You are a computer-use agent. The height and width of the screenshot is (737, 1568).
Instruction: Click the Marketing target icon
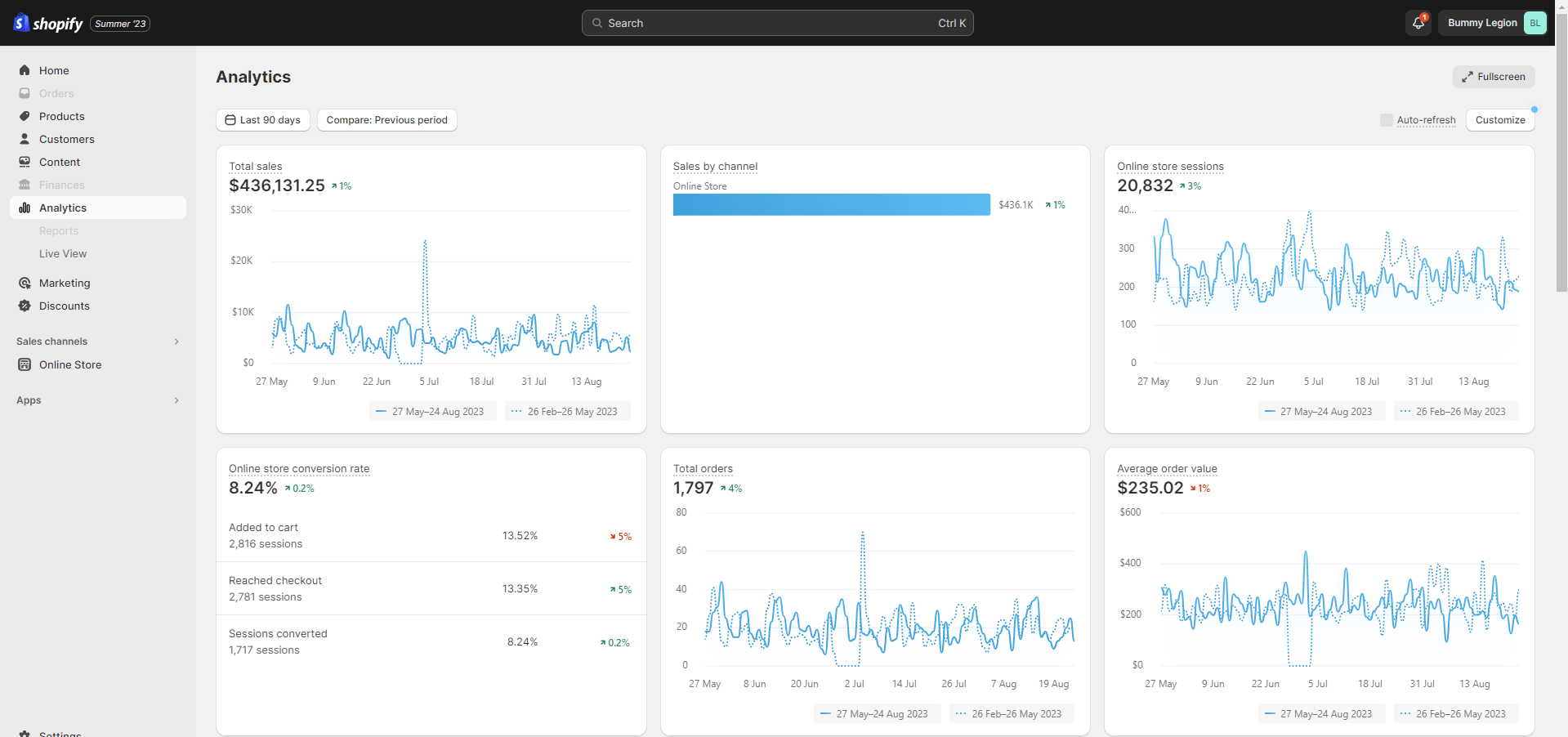(x=25, y=283)
